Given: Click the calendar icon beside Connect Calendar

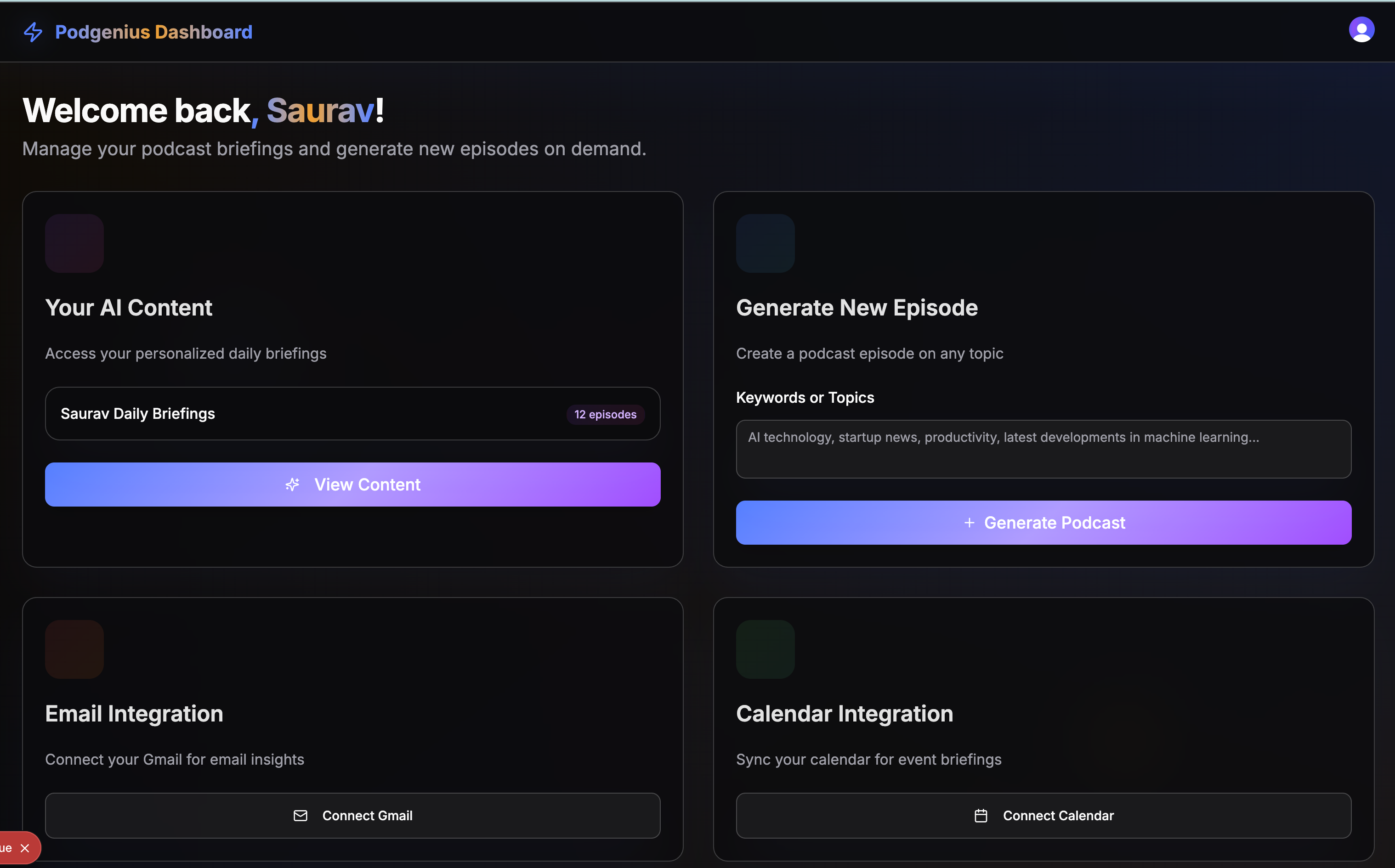Looking at the screenshot, I should [x=981, y=816].
